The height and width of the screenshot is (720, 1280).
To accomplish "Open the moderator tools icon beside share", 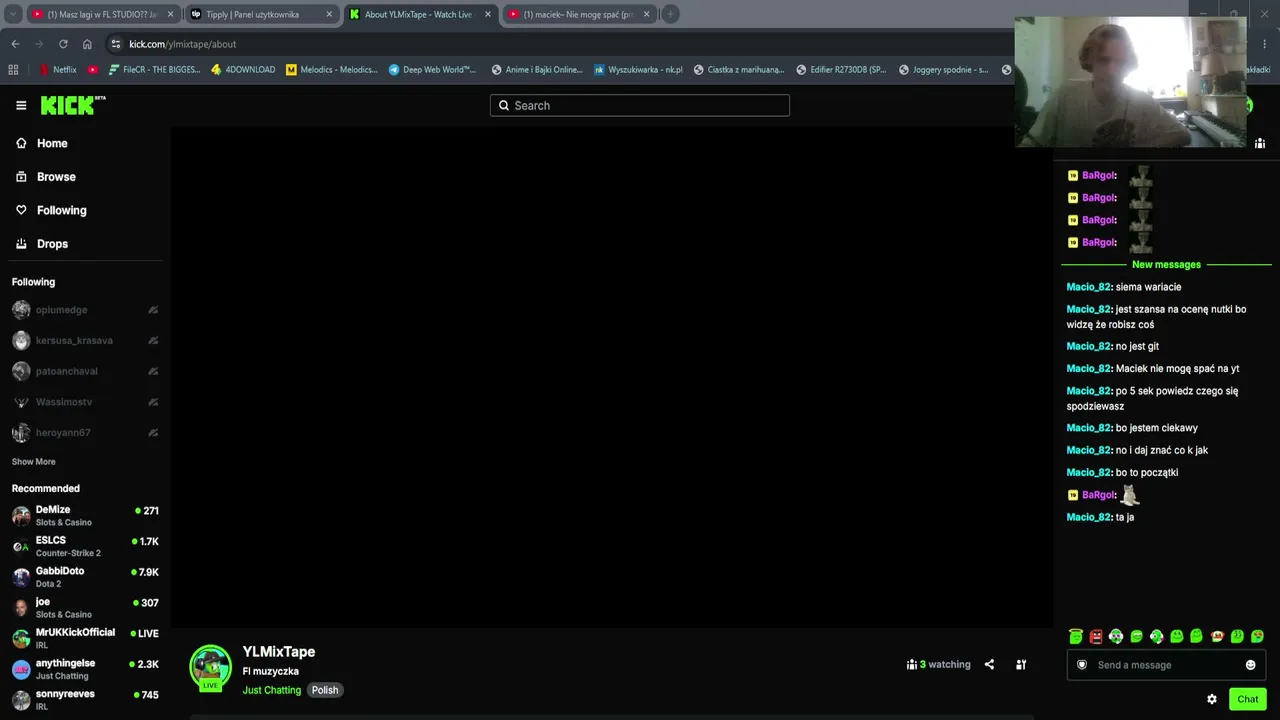I will pos(1021,664).
